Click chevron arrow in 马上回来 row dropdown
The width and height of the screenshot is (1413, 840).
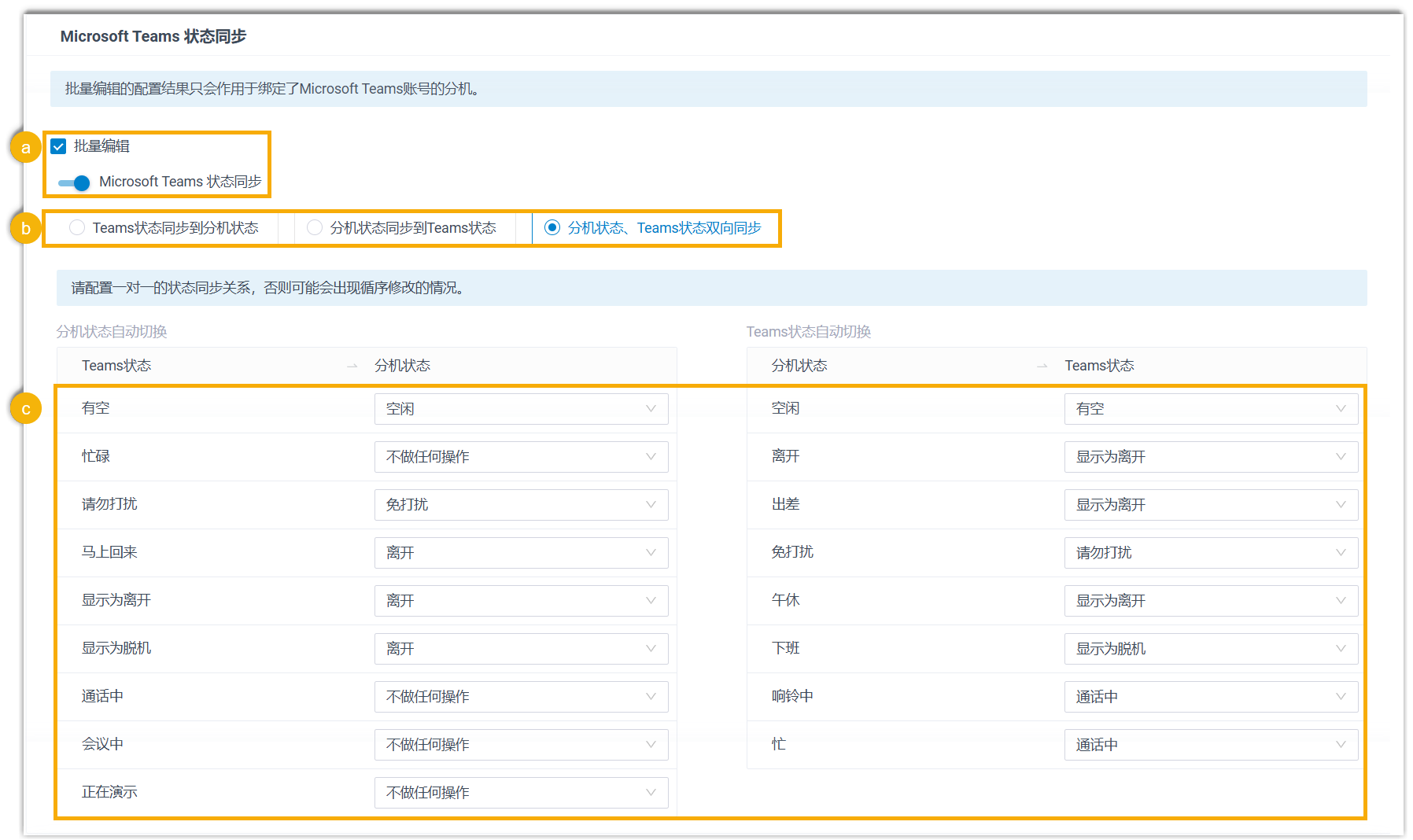tap(651, 553)
